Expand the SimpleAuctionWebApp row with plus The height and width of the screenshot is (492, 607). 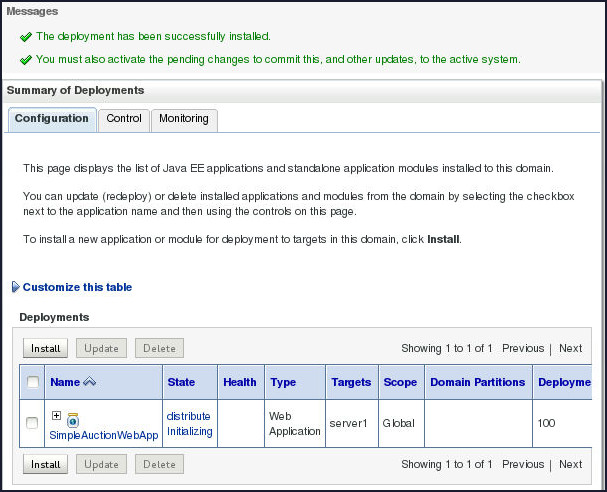[x=57, y=415]
